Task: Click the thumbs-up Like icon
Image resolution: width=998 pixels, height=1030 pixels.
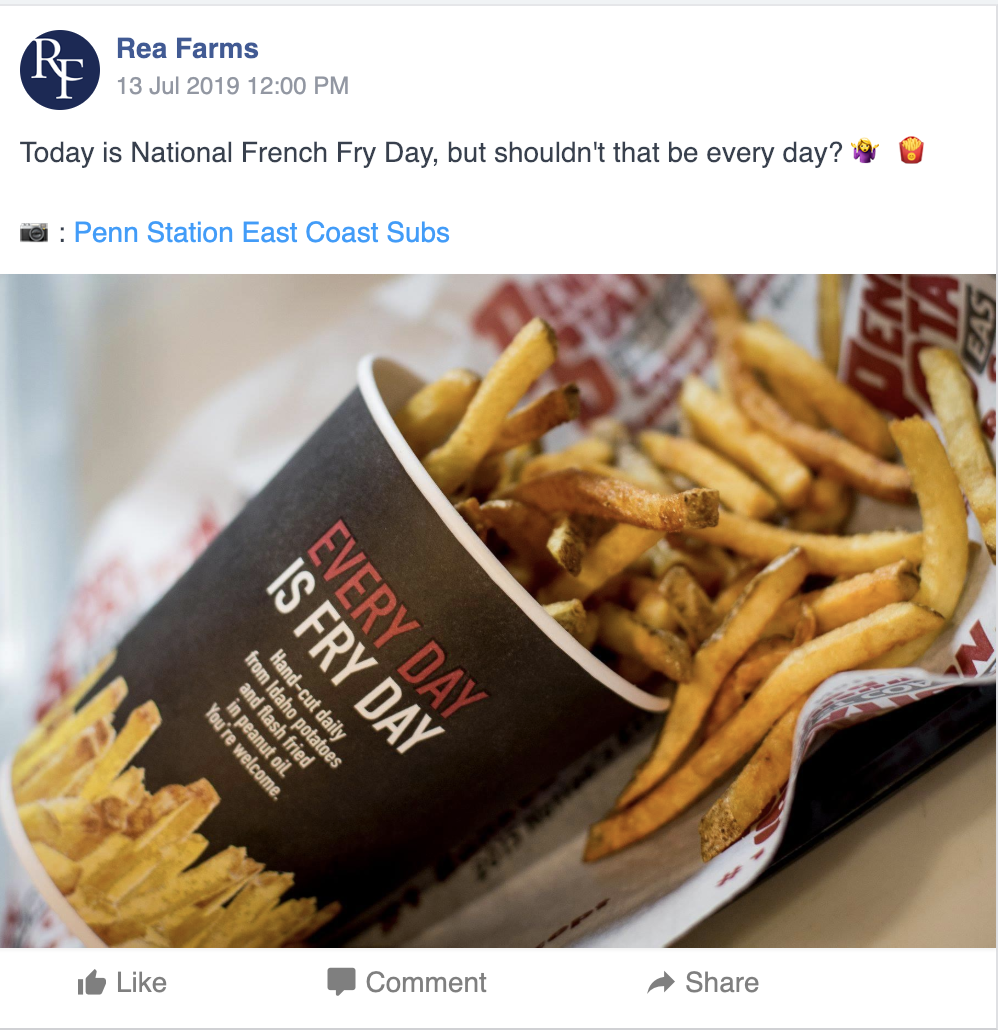Action: (x=91, y=983)
